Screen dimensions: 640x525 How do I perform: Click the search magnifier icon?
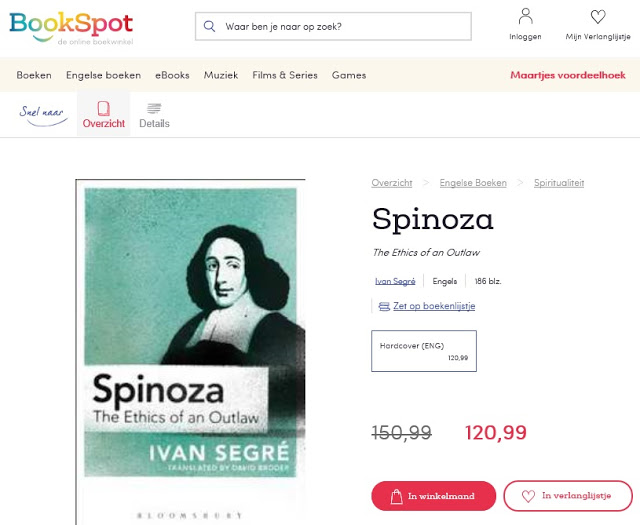point(209,26)
